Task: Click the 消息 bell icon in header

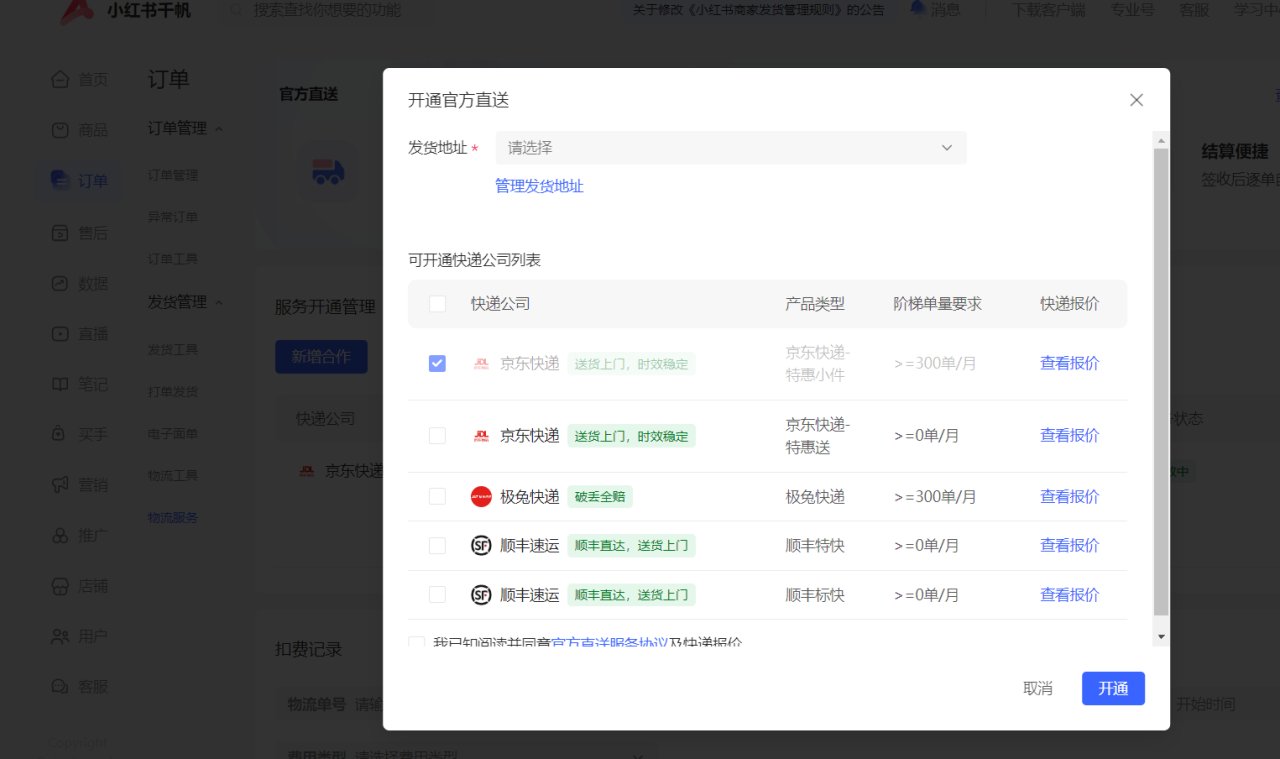Action: pyautogui.click(x=917, y=9)
